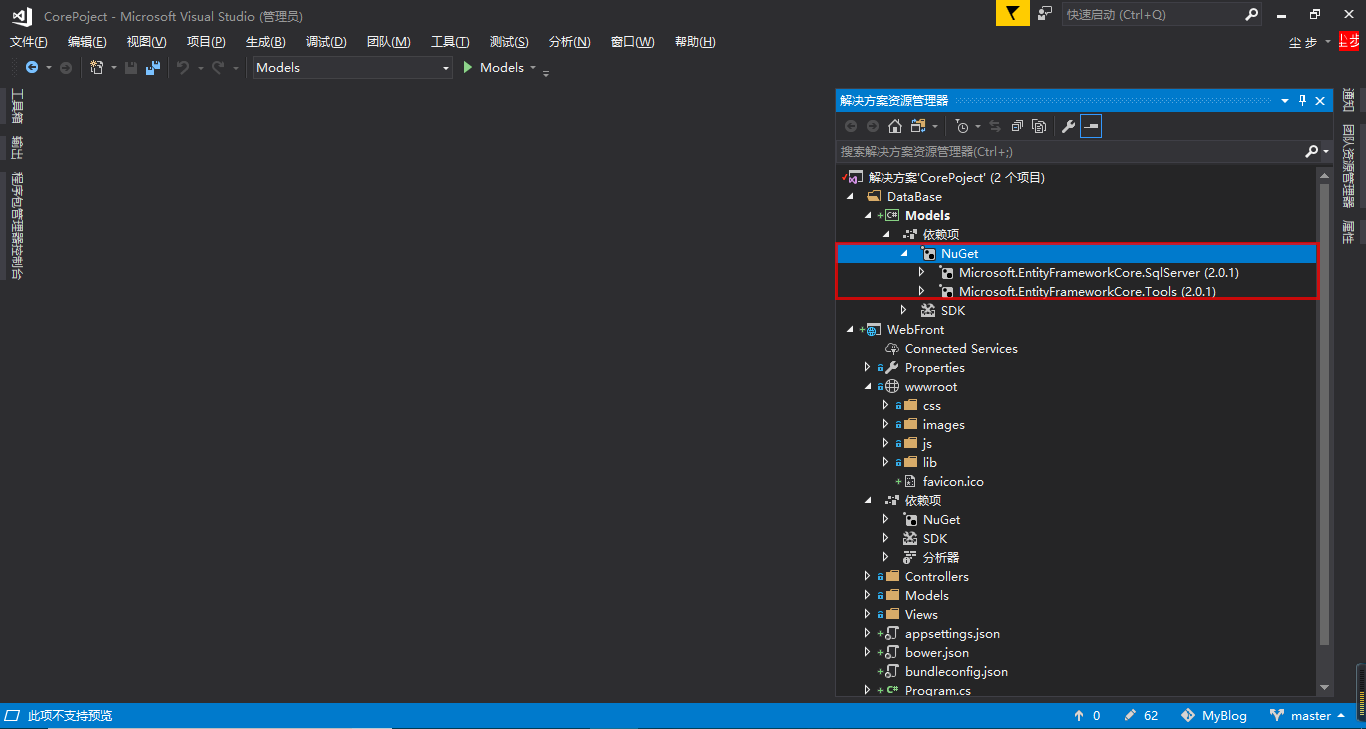Click the Show All Files icon
1366x729 pixels.
(1039, 126)
